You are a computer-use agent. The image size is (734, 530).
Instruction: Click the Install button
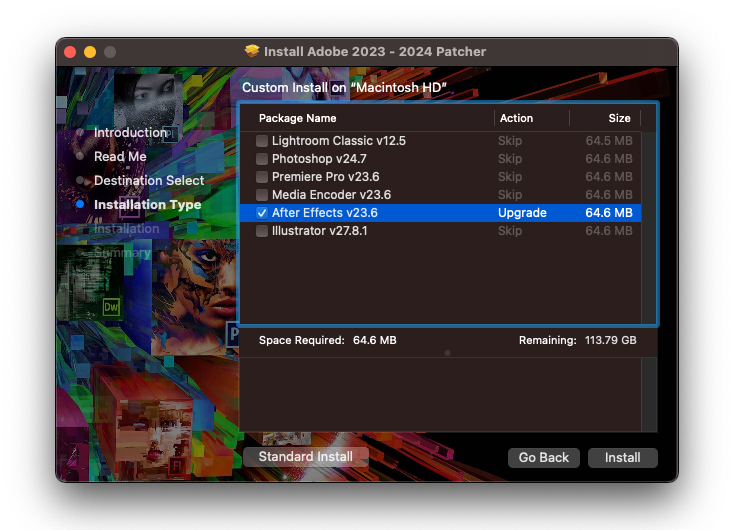[623, 457]
